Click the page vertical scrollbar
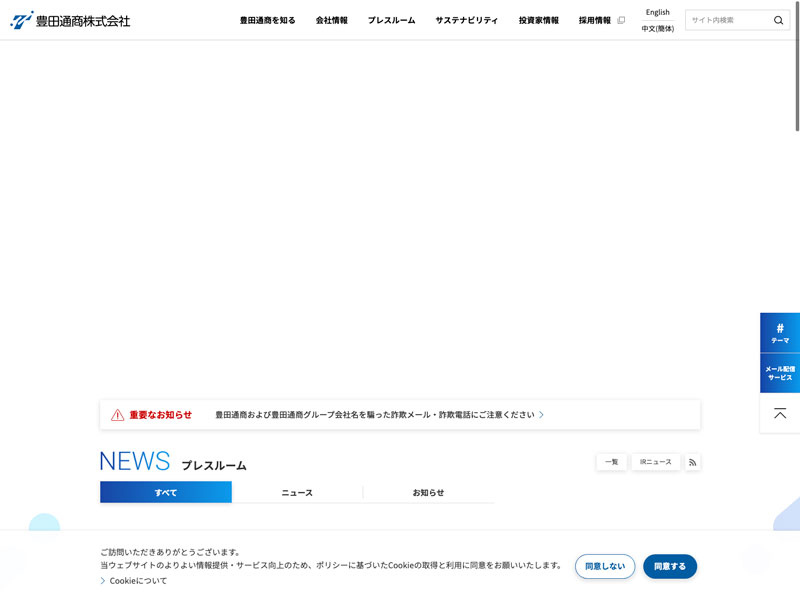Screen dimensions: 800x600 coord(796,80)
